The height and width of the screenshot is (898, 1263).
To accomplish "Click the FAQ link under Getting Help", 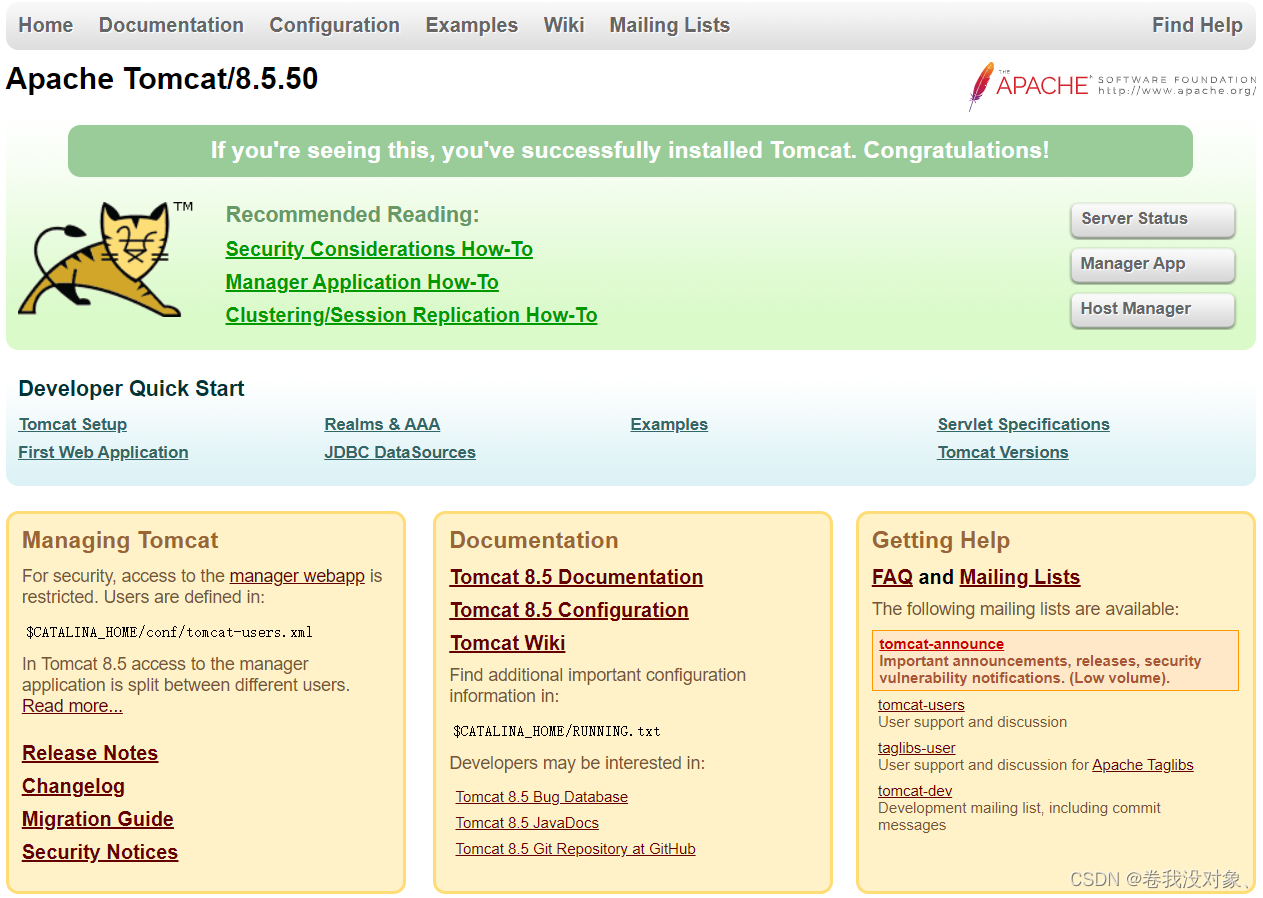I will point(892,577).
